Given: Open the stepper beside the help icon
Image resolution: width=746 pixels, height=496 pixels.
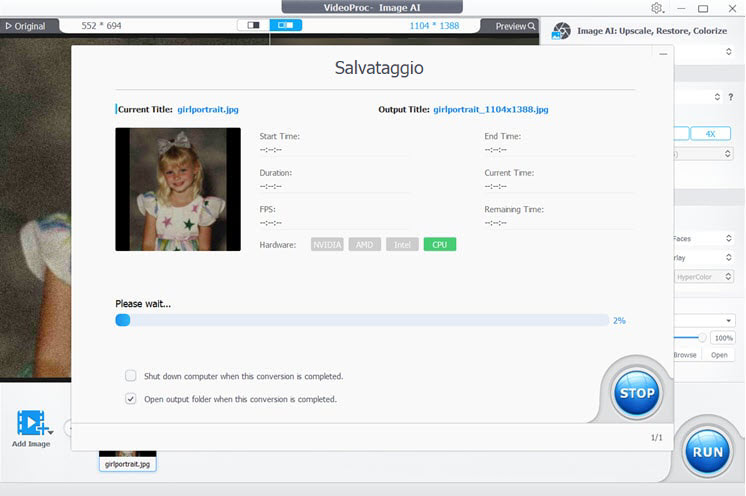Looking at the screenshot, I should [x=717, y=97].
